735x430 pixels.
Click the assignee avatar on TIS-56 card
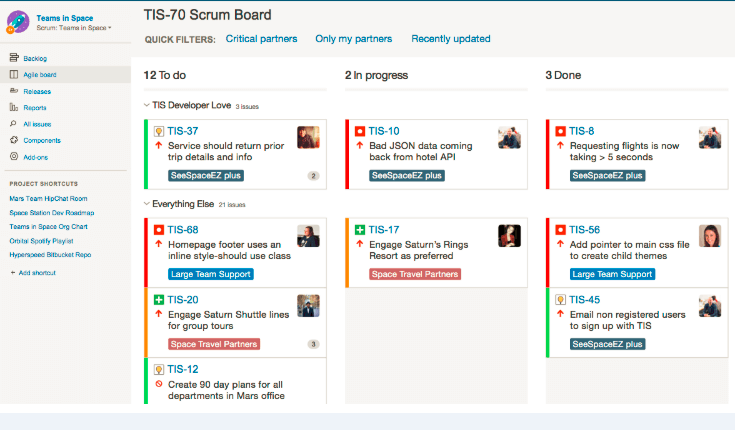(x=710, y=236)
